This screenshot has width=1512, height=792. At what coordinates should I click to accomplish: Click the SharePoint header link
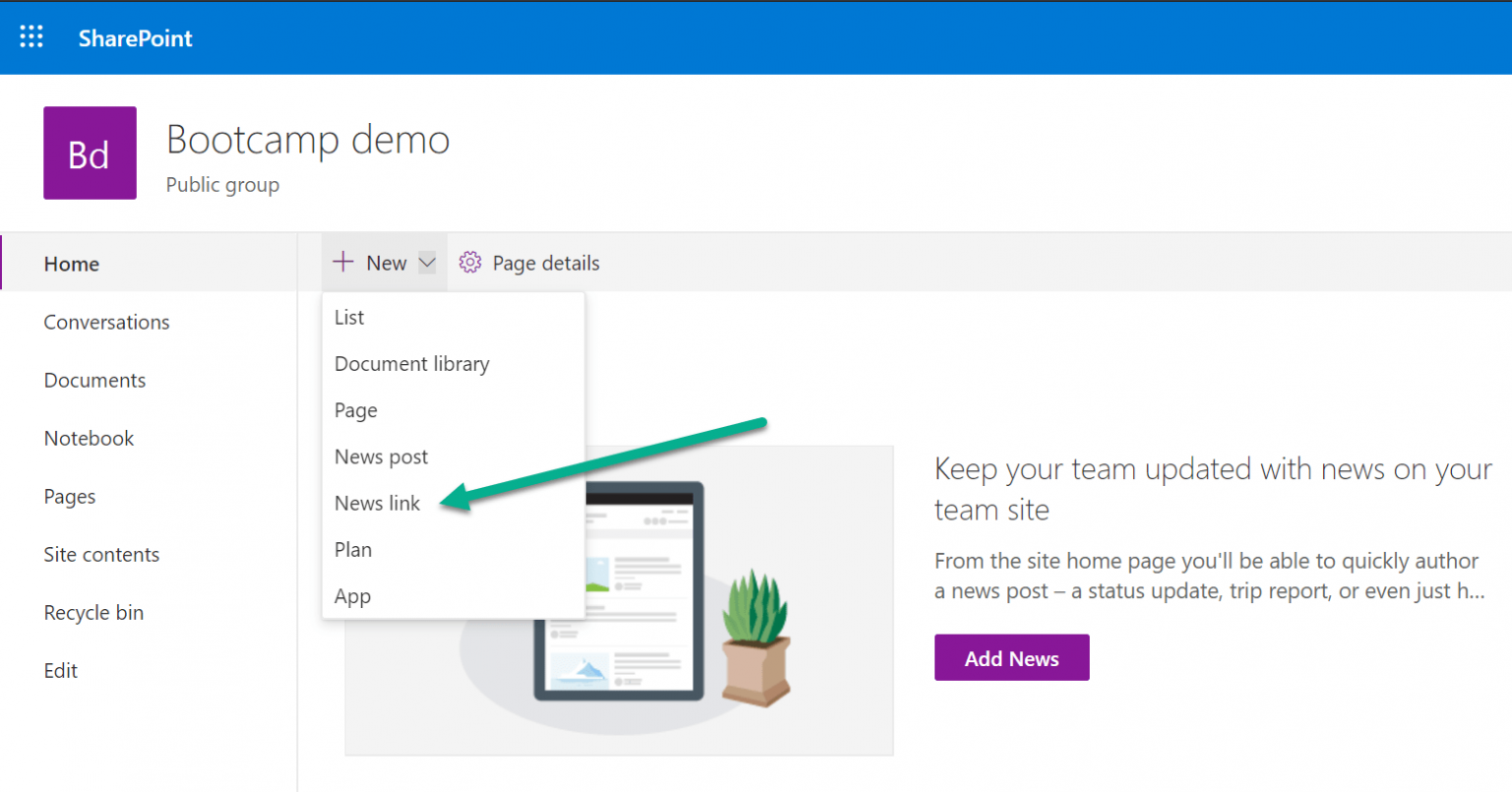coord(135,38)
